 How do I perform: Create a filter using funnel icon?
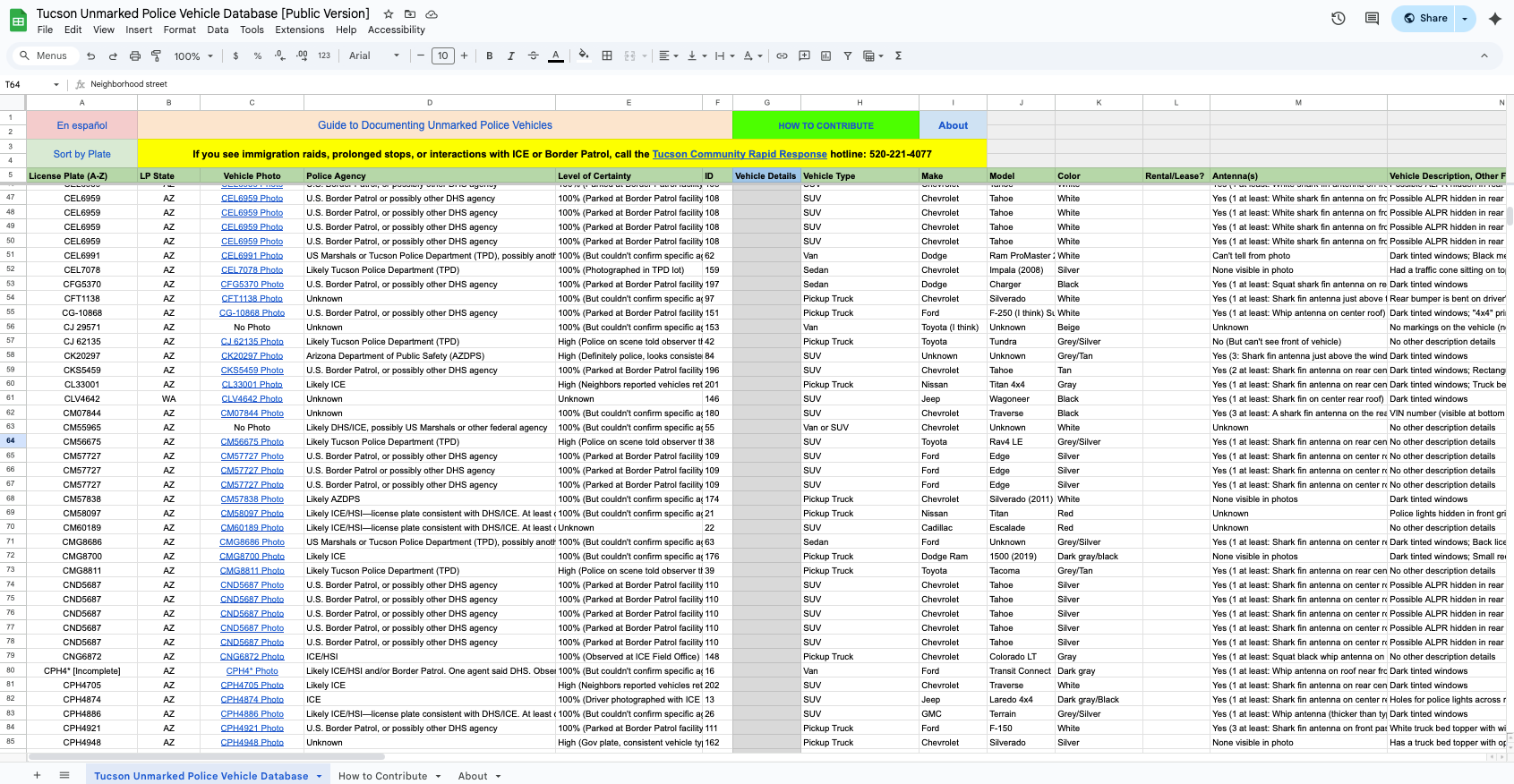[848, 55]
